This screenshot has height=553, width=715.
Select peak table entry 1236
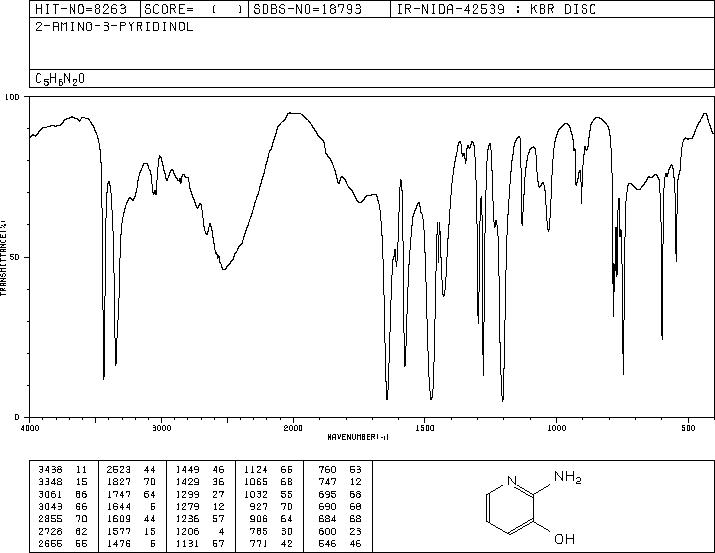pyautogui.click(x=187, y=519)
